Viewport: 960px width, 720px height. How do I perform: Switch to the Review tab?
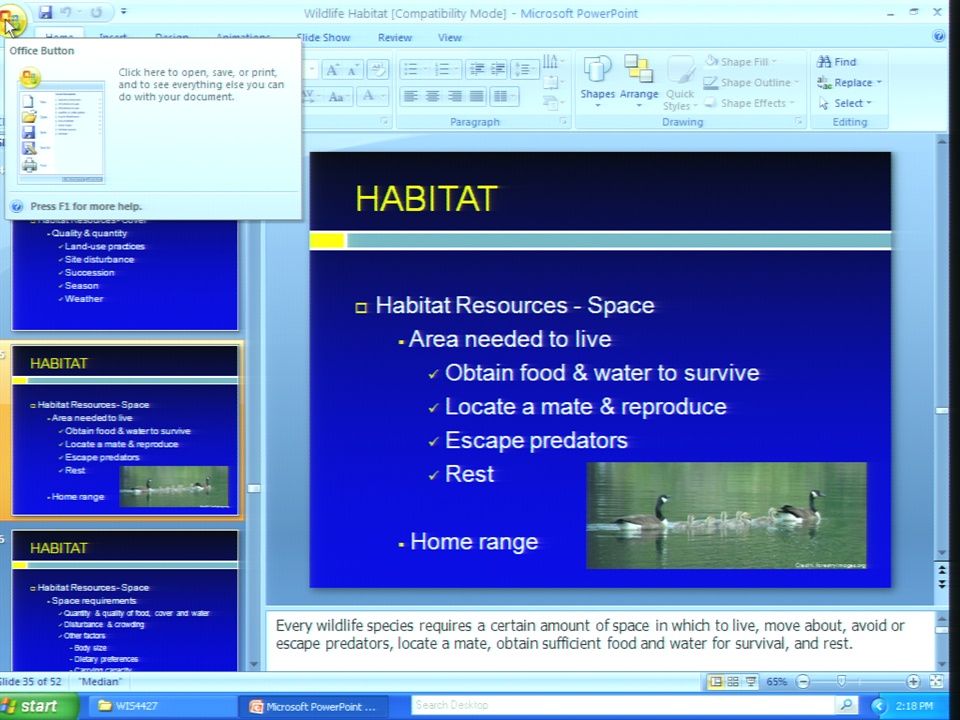(x=395, y=37)
